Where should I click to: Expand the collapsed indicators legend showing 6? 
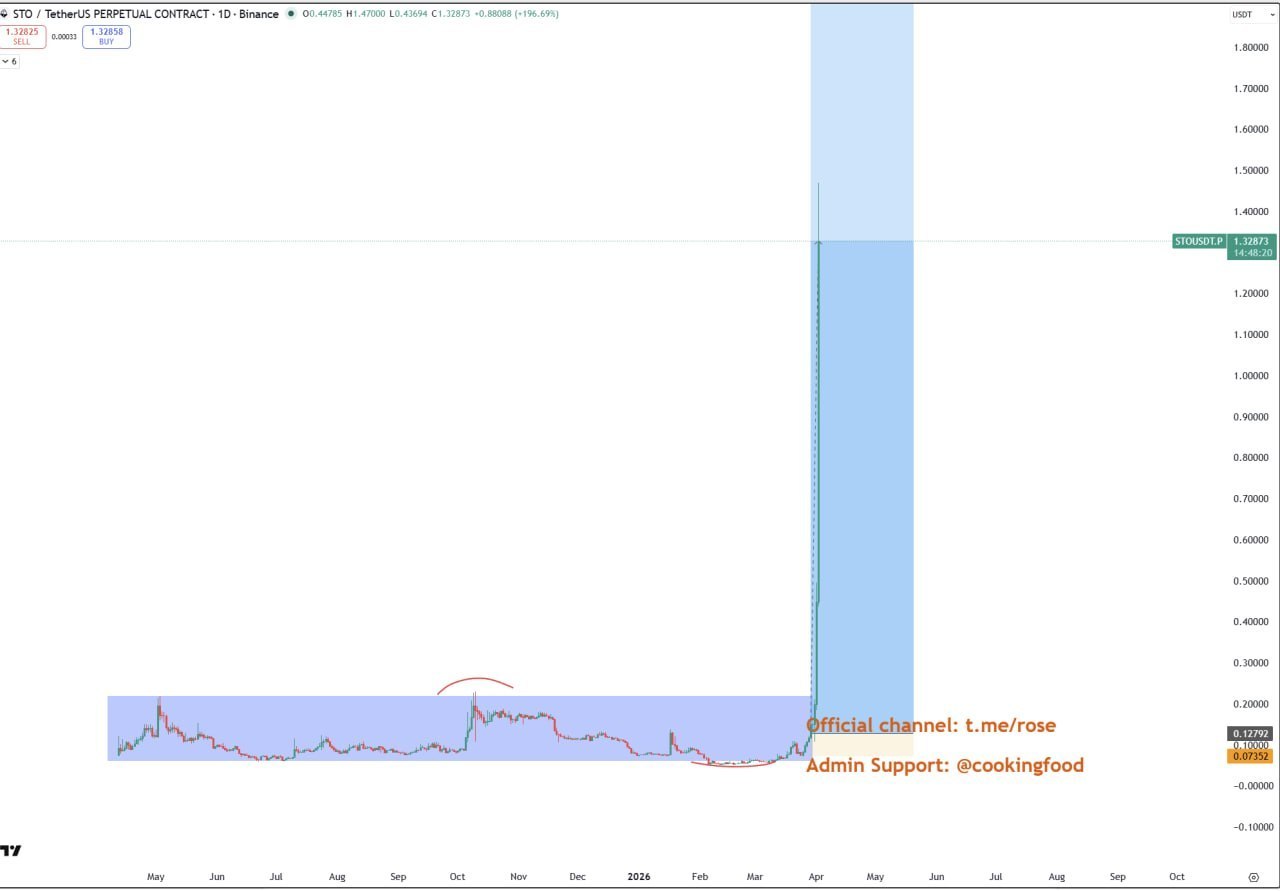click(10, 61)
